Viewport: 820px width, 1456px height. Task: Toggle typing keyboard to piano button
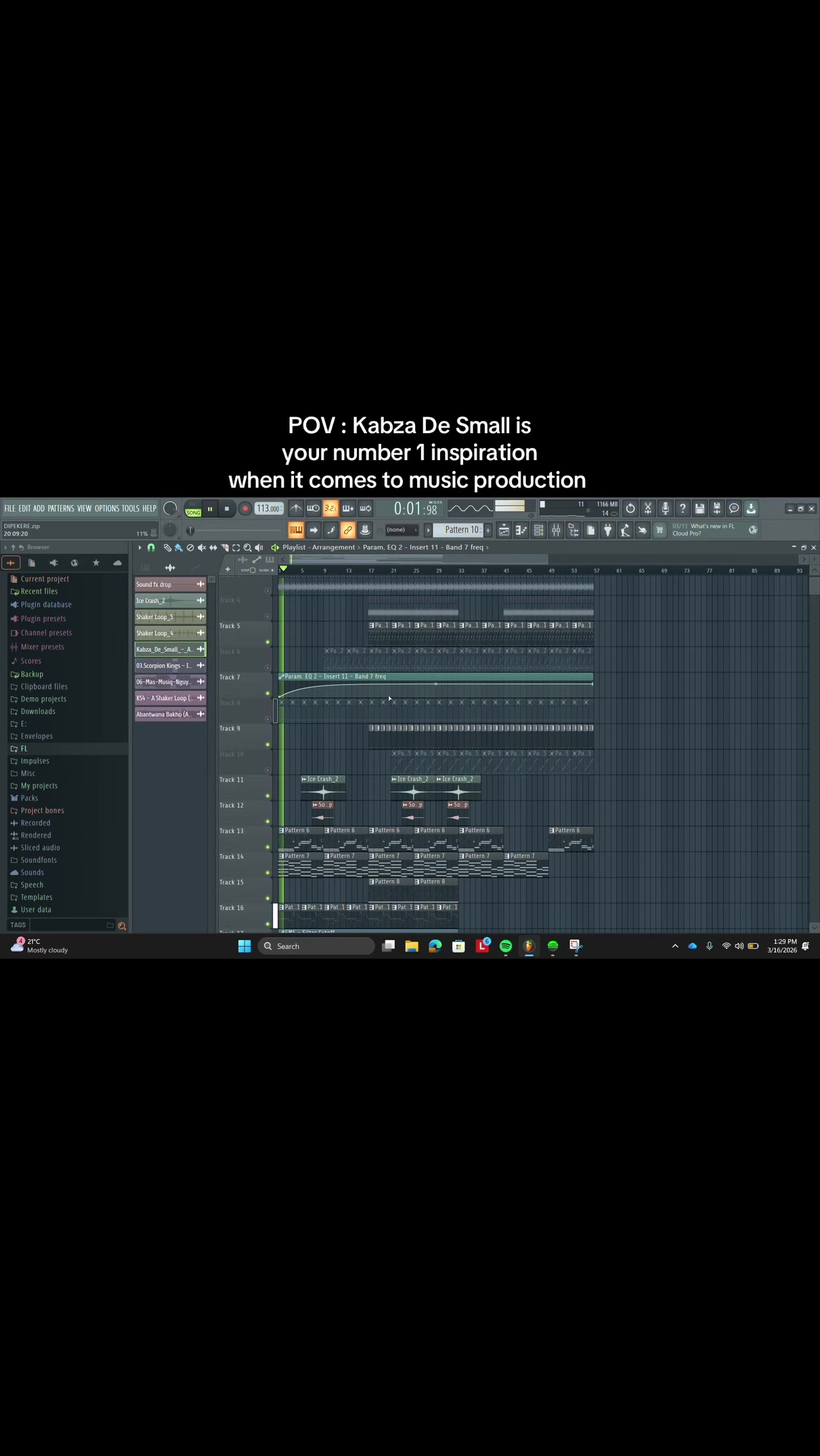pos(296,530)
